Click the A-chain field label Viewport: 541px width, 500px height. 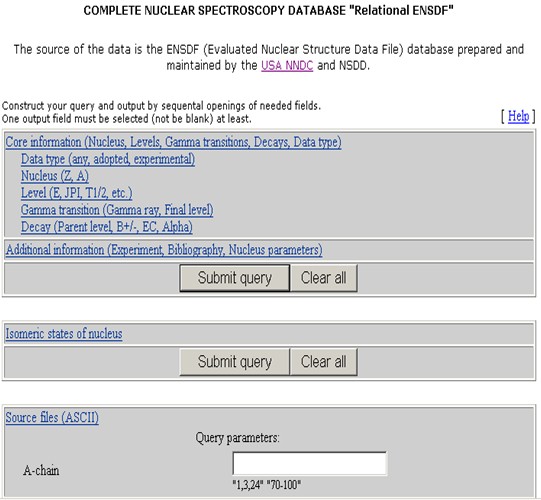[x=41, y=470]
